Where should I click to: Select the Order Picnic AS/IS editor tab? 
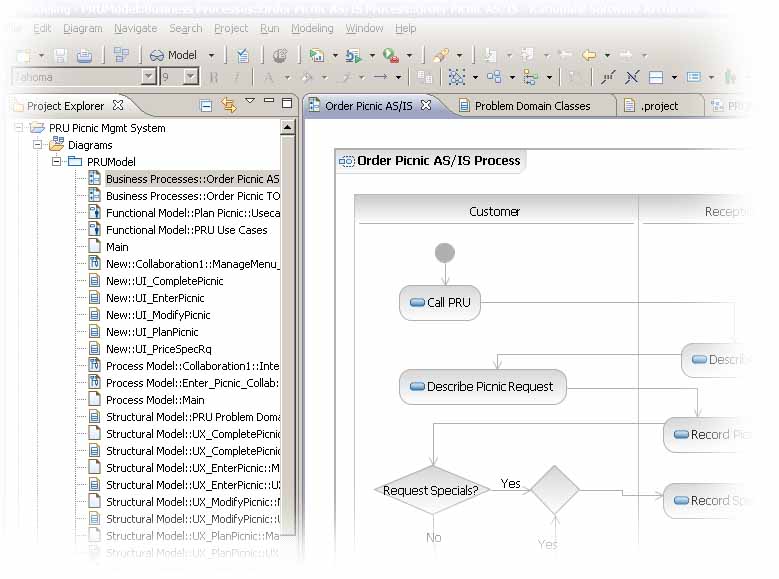pos(370,105)
